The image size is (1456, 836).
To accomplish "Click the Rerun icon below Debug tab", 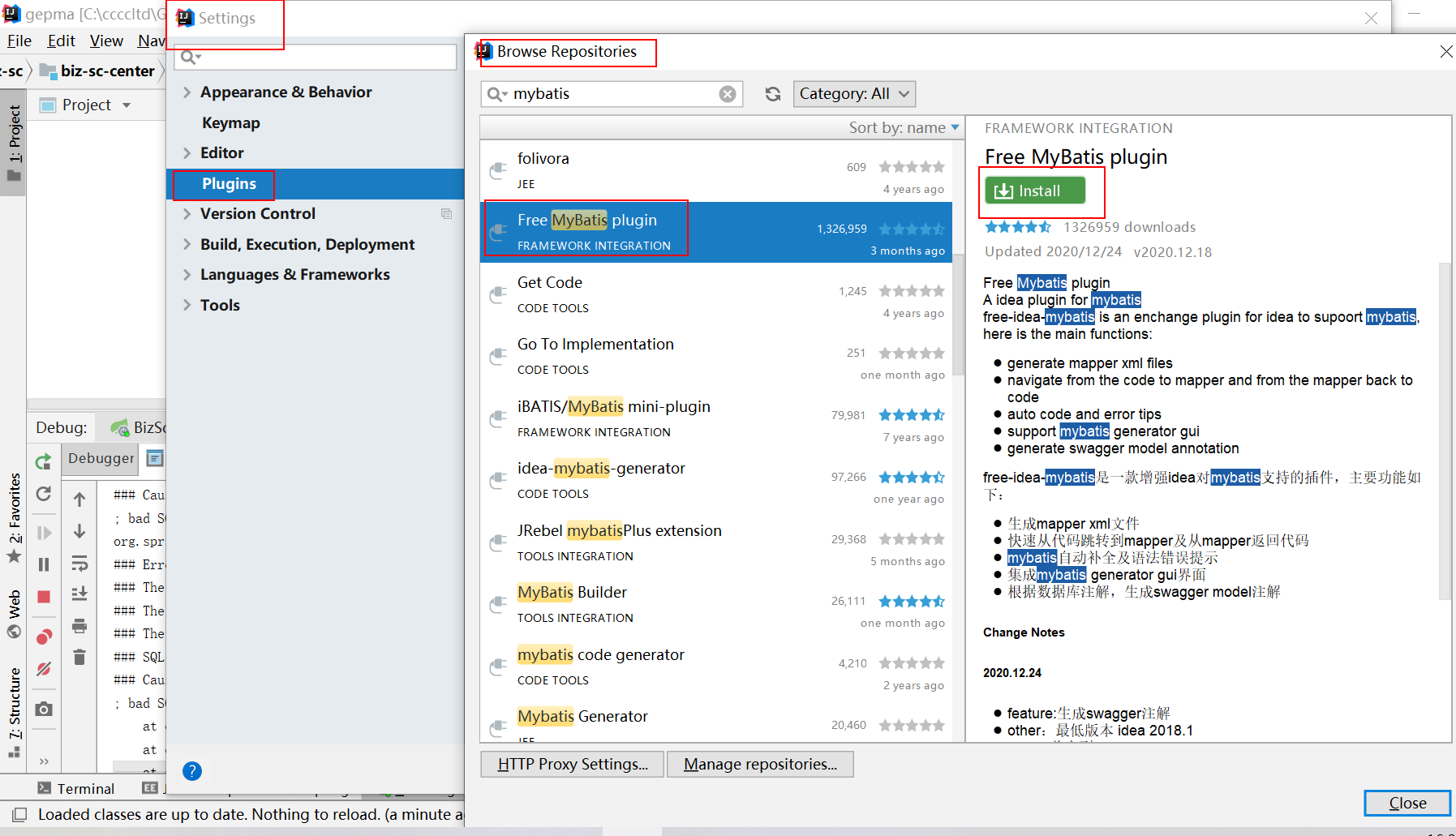I will (44, 494).
